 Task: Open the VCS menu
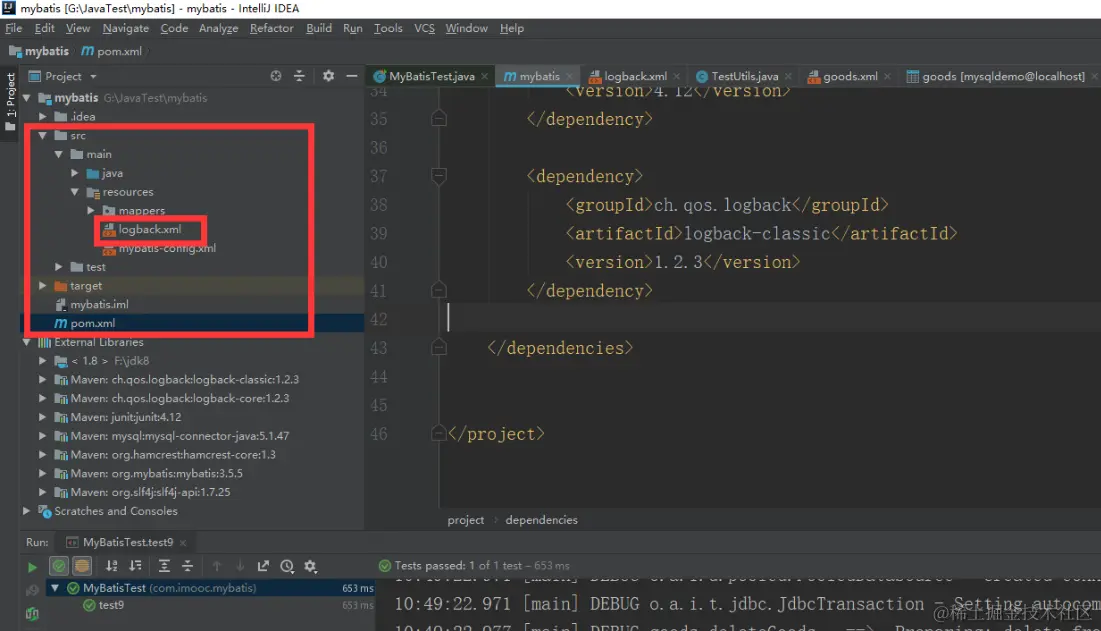point(424,28)
